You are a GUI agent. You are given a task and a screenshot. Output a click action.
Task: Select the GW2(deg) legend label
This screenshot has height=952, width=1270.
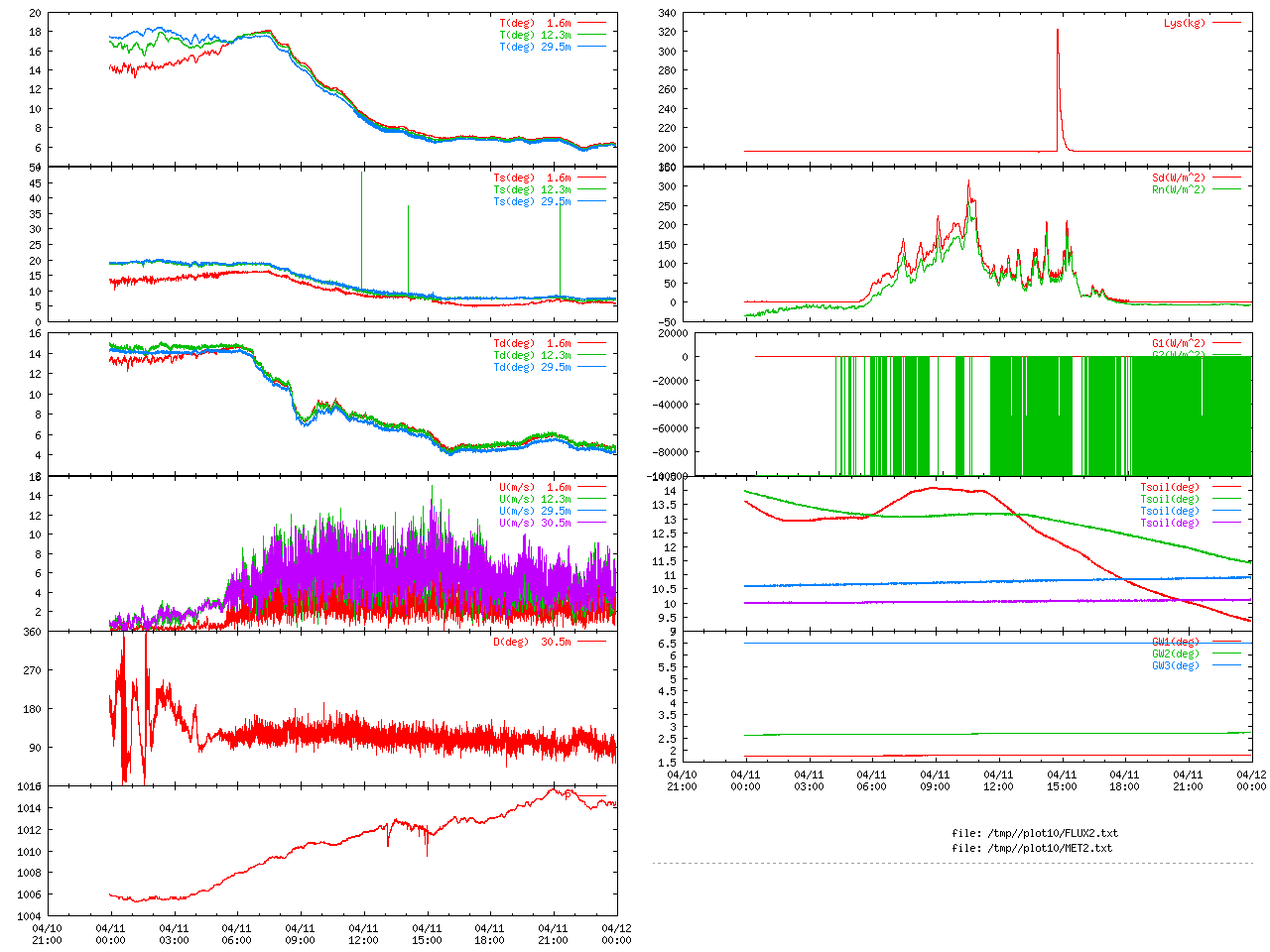[1176, 654]
